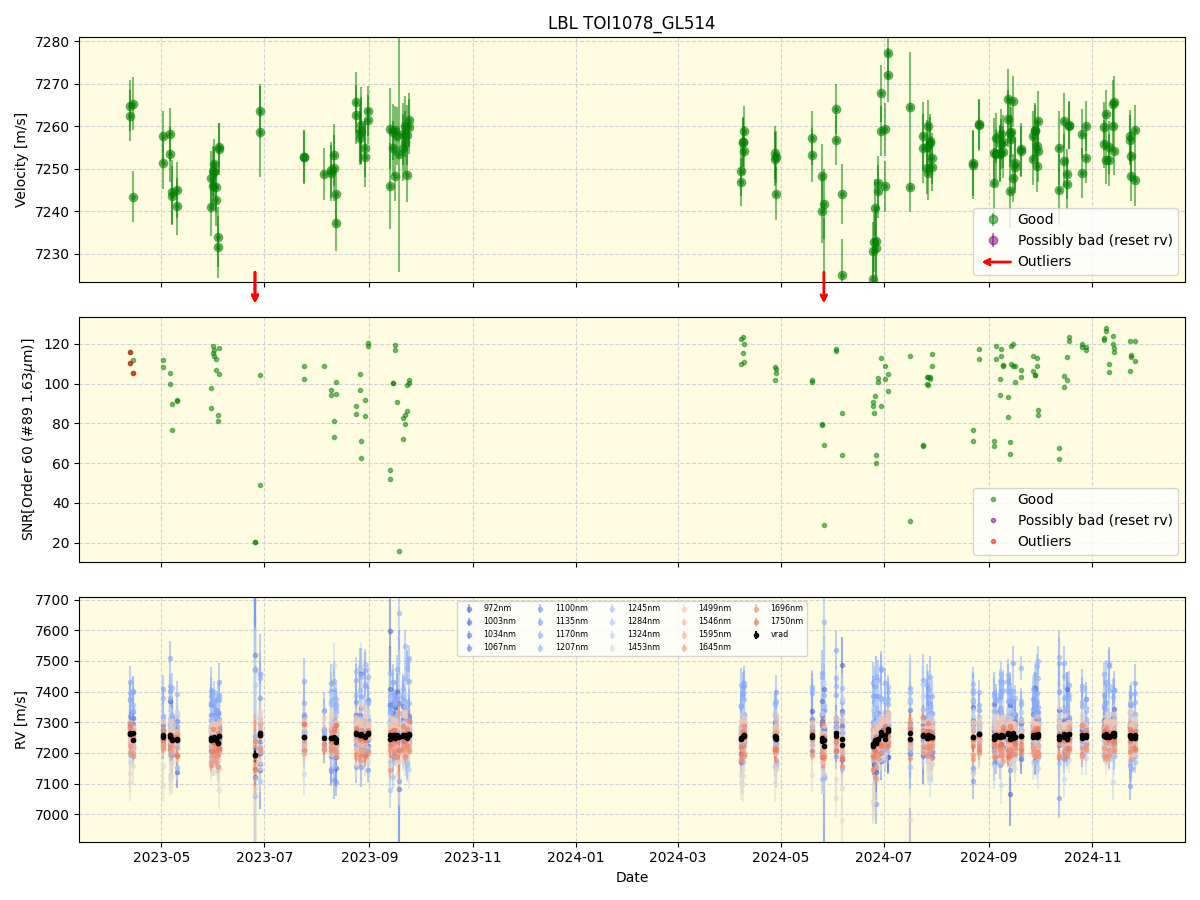Select the Outliers entry in SNR legend
Image resolution: width=1200 pixels, height=900 pixels.
pos(1044,541)
